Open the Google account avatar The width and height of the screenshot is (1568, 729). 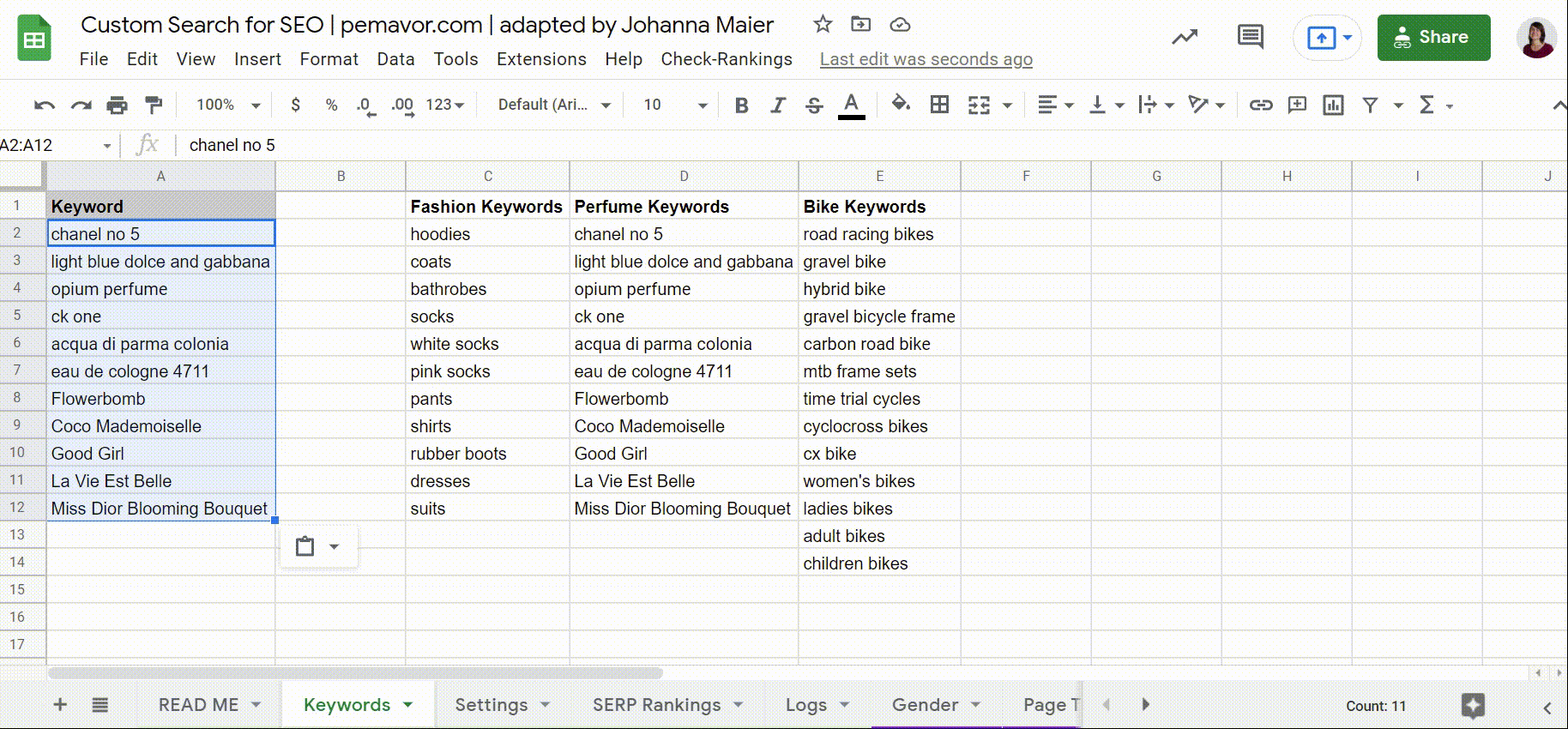(1535, 38)
